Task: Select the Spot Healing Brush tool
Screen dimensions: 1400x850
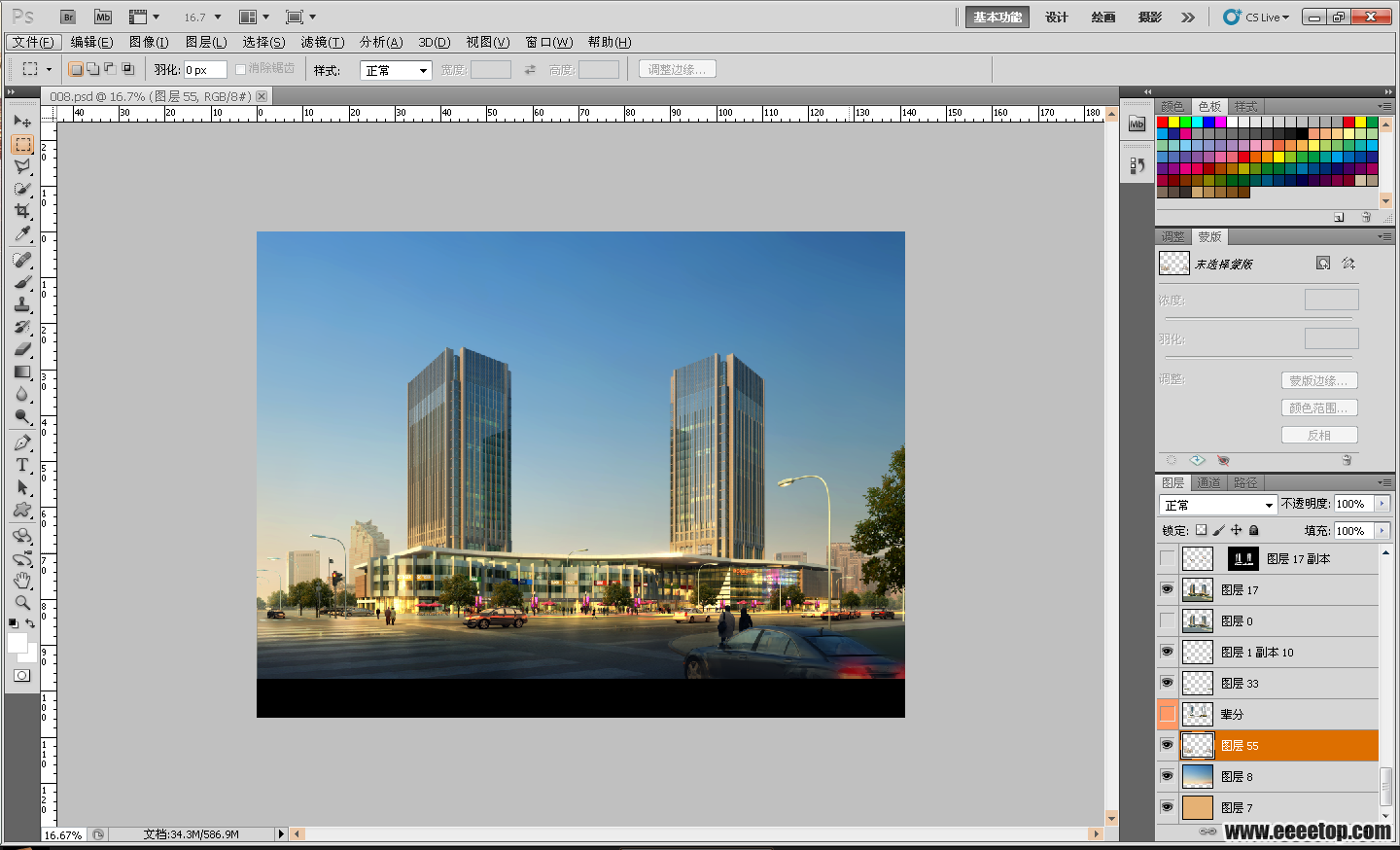Action: click(x=22, y=260)
